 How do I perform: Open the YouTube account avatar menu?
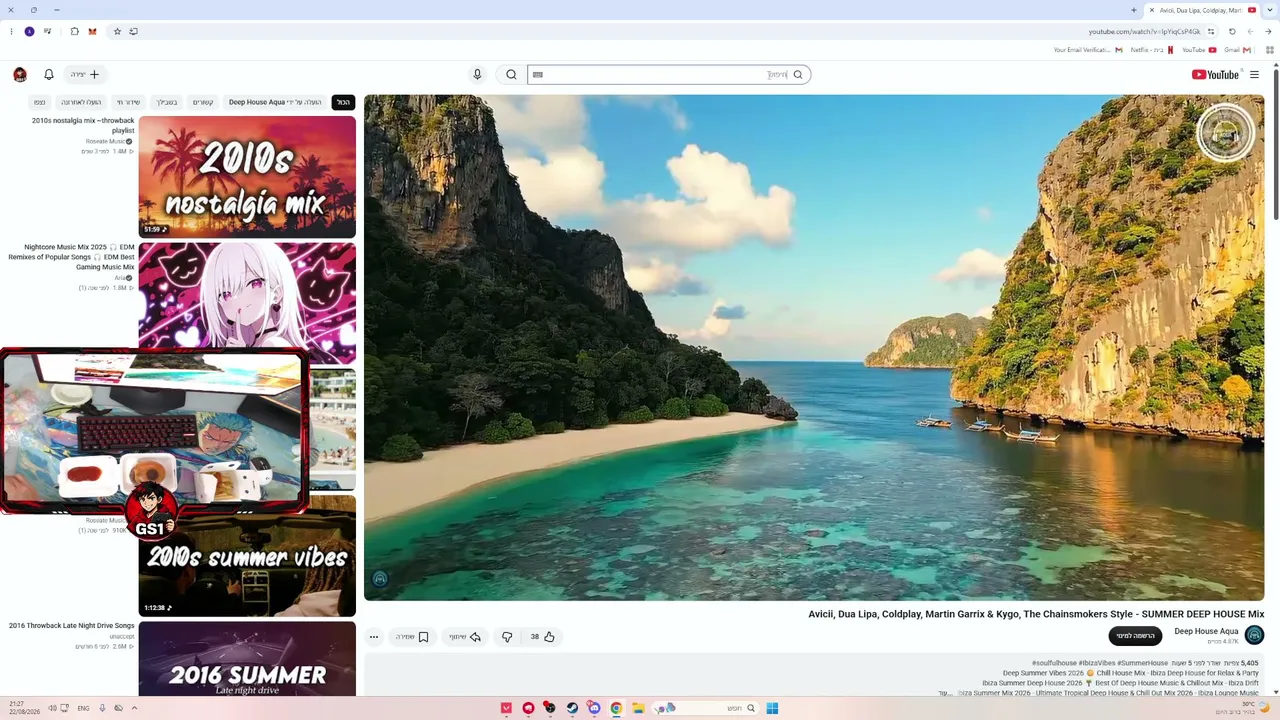[20, 74]
